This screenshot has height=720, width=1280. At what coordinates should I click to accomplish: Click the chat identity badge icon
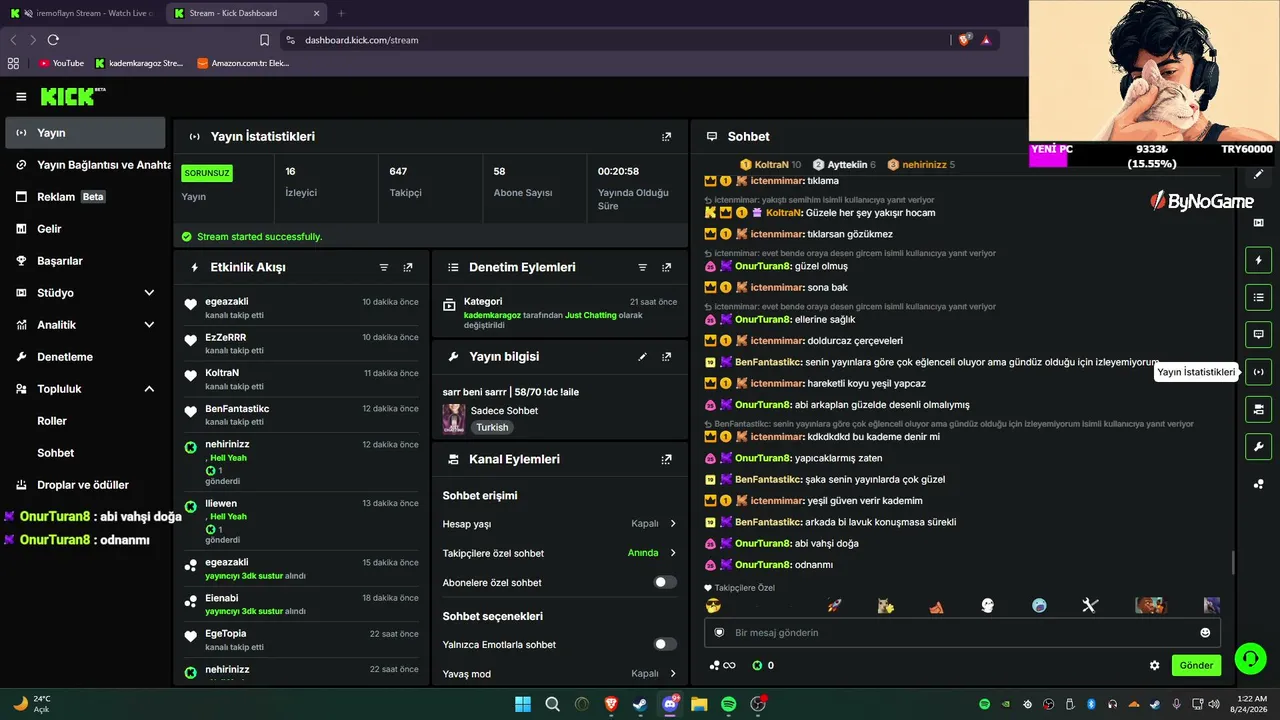[x=718, y=633]
